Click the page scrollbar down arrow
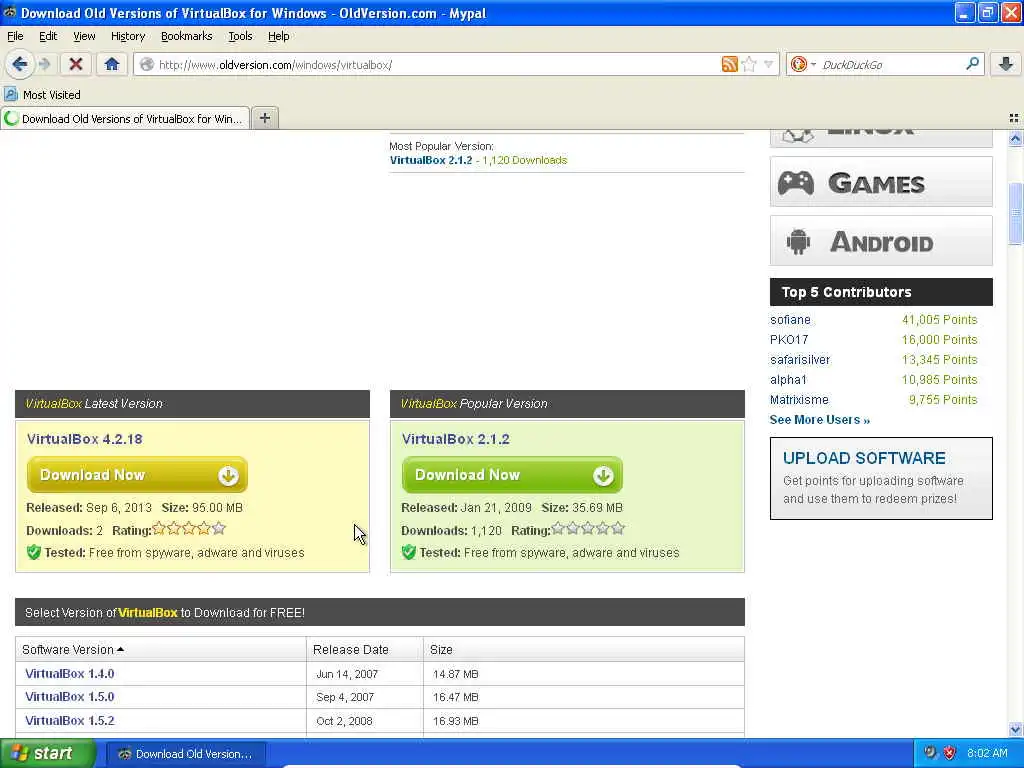Image resolution: width=1024 pixels, height=768 pixels. click(1015, 729)
